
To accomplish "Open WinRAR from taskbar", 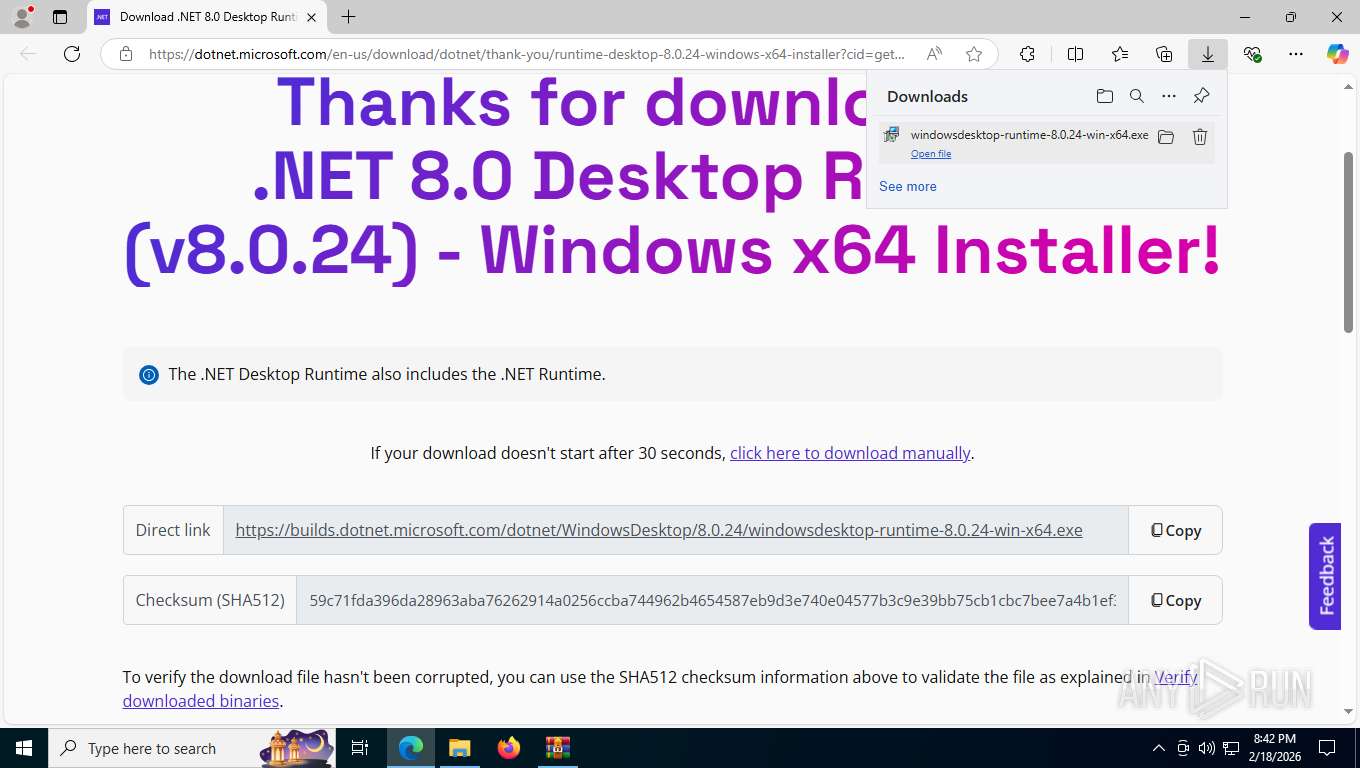I will 558,748.
